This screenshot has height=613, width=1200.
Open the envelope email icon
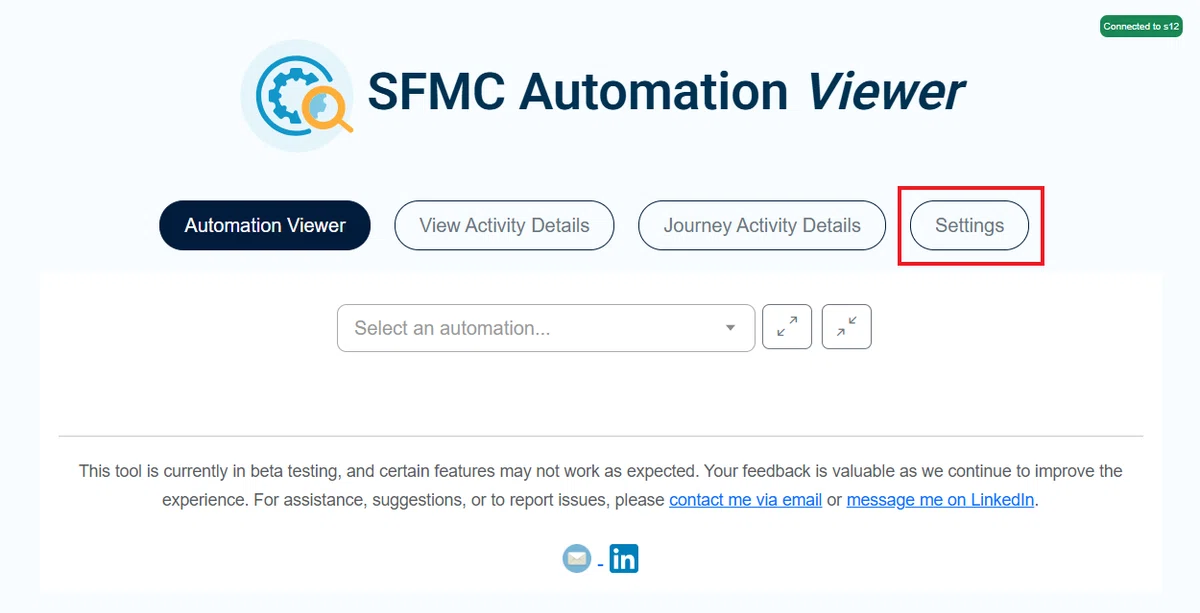(x=577, y=559)
